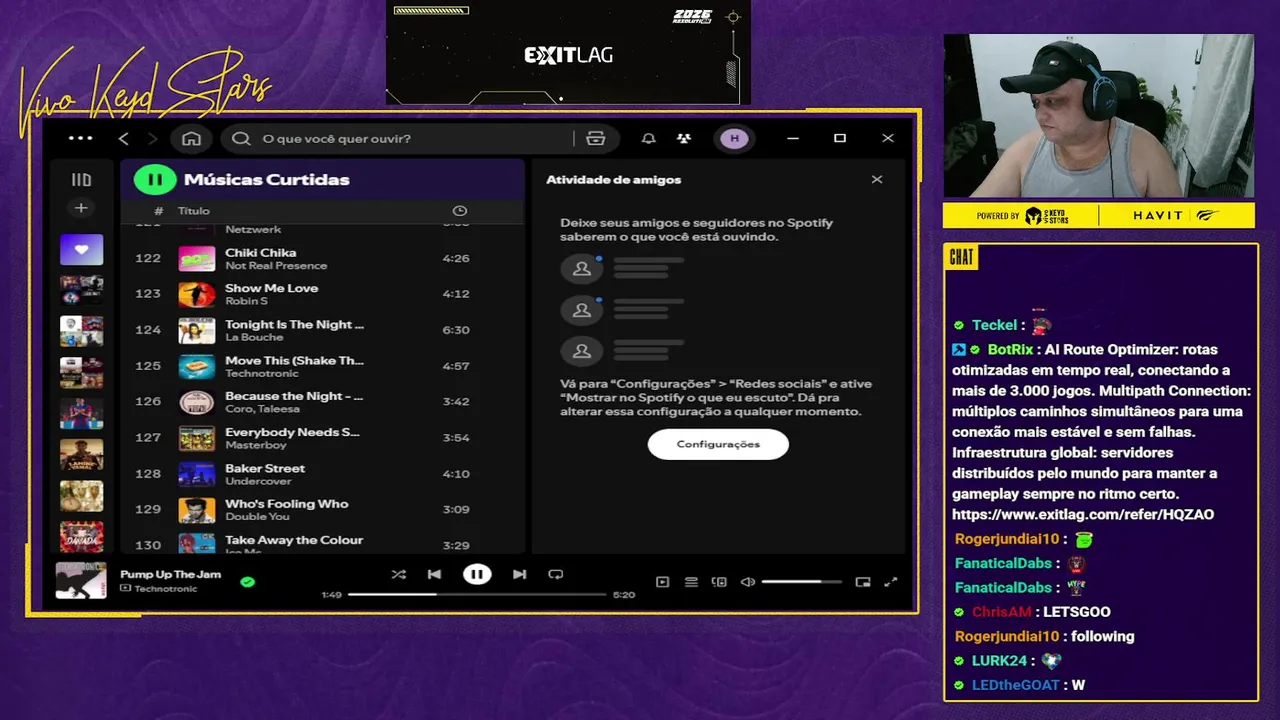Open the profile avatar 'H' menu
The width and height of the screenshot is (1280, 720).
[x=734, y=138]
